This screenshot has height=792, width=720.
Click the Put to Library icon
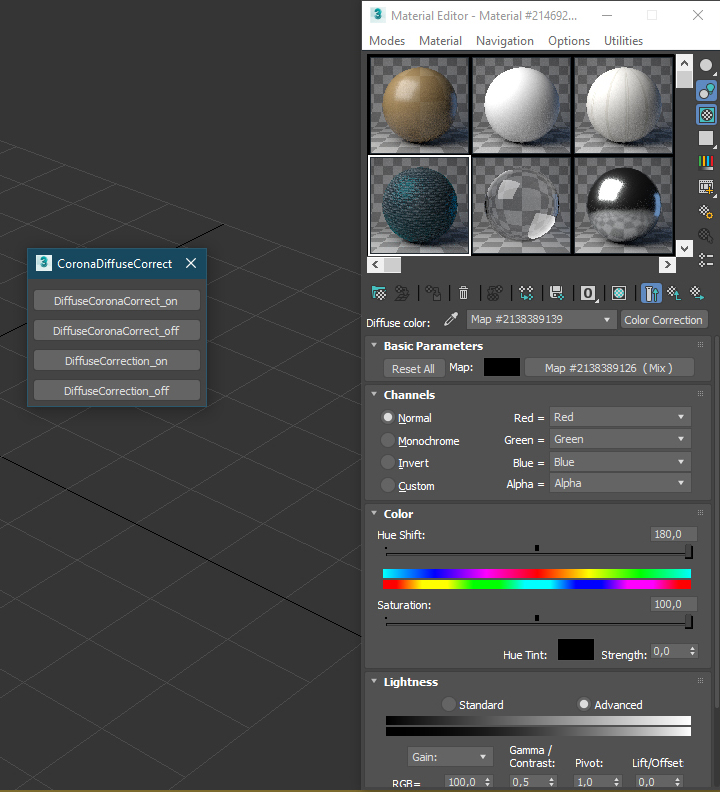[557, 293]
